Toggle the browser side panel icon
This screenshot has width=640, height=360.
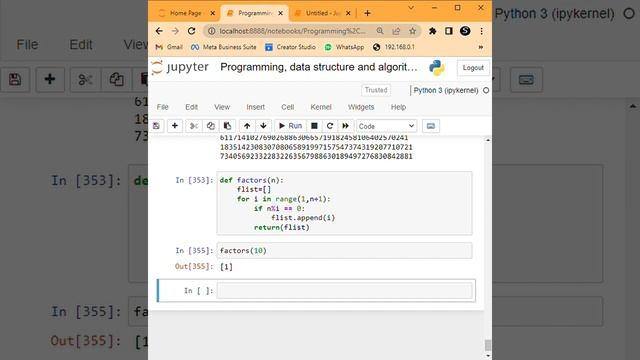[449, 31]
